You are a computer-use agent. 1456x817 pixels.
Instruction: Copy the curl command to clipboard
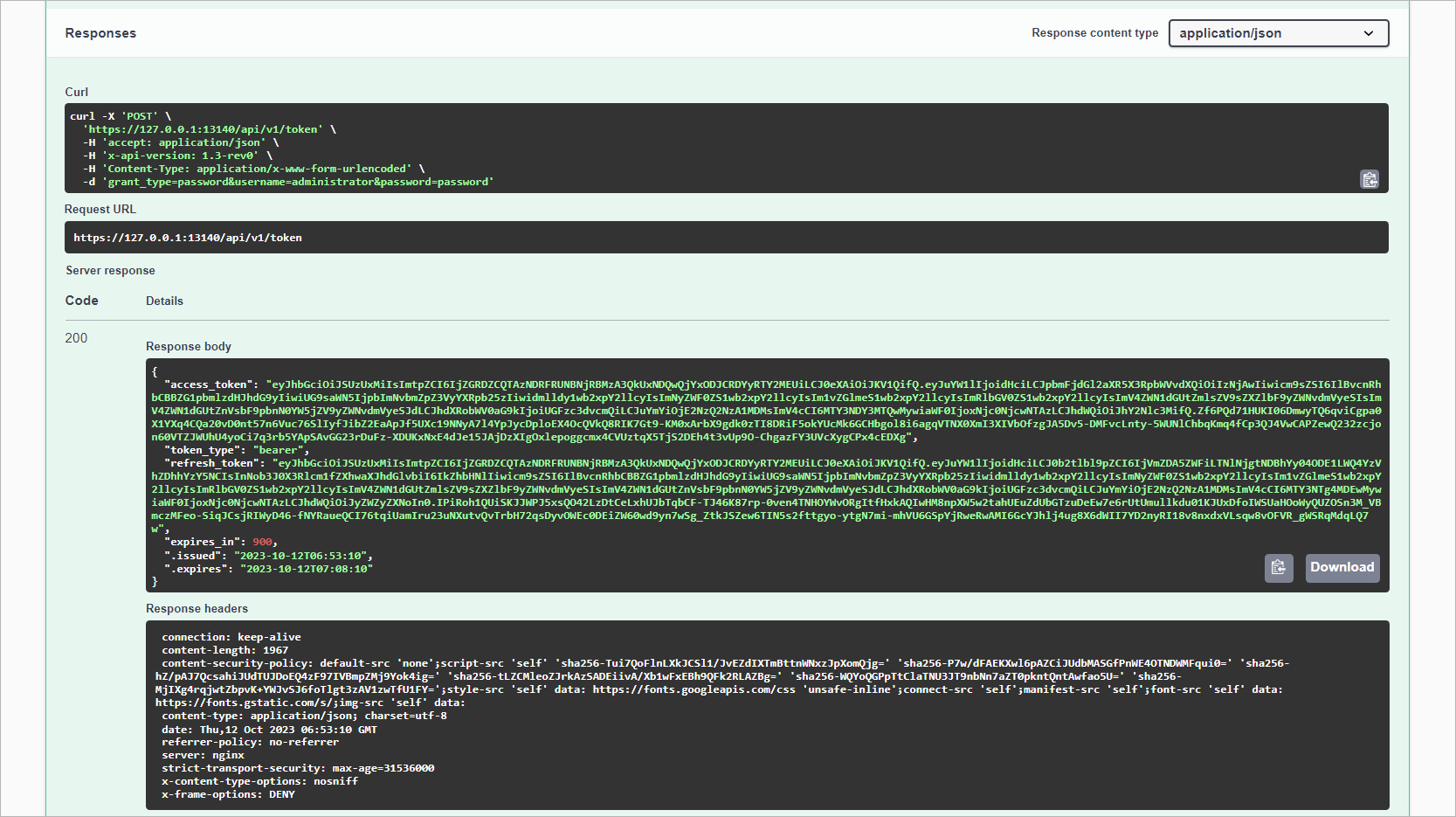click(x=1369, y=179)
